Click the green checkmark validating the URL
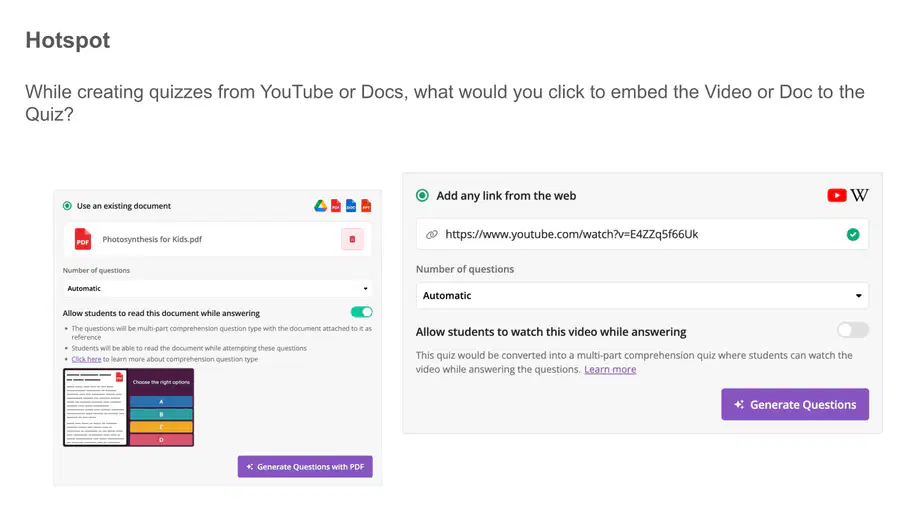 pos(853,234)
